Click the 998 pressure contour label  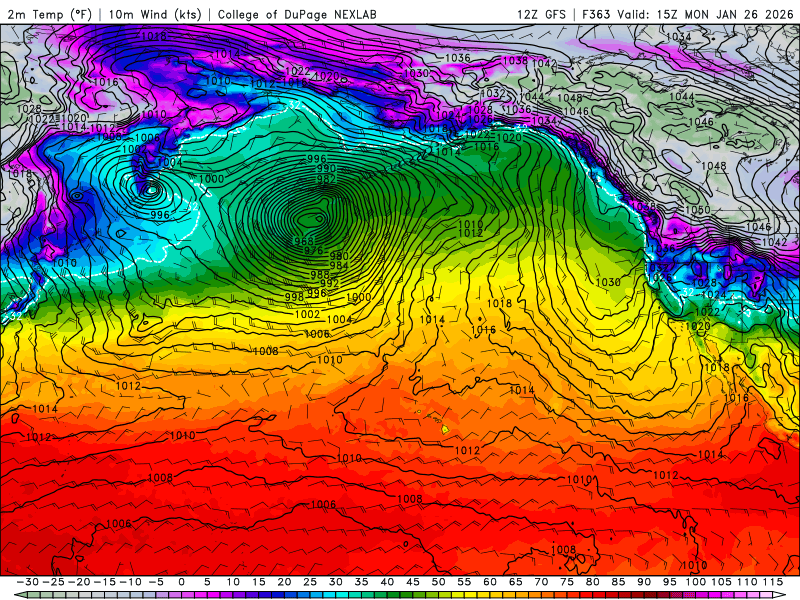click(294, 296)
